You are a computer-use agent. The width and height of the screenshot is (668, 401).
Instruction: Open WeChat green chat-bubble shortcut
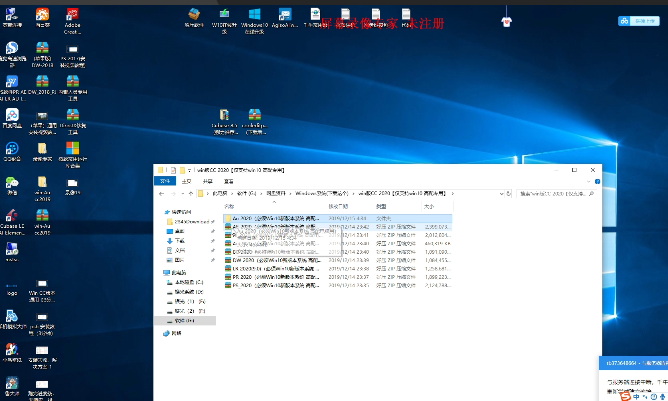coord(12,186)
